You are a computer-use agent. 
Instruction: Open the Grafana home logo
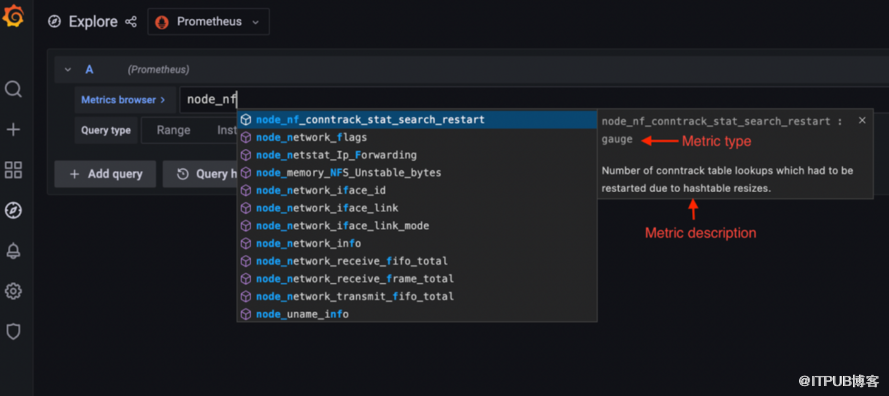coord(13,15)
